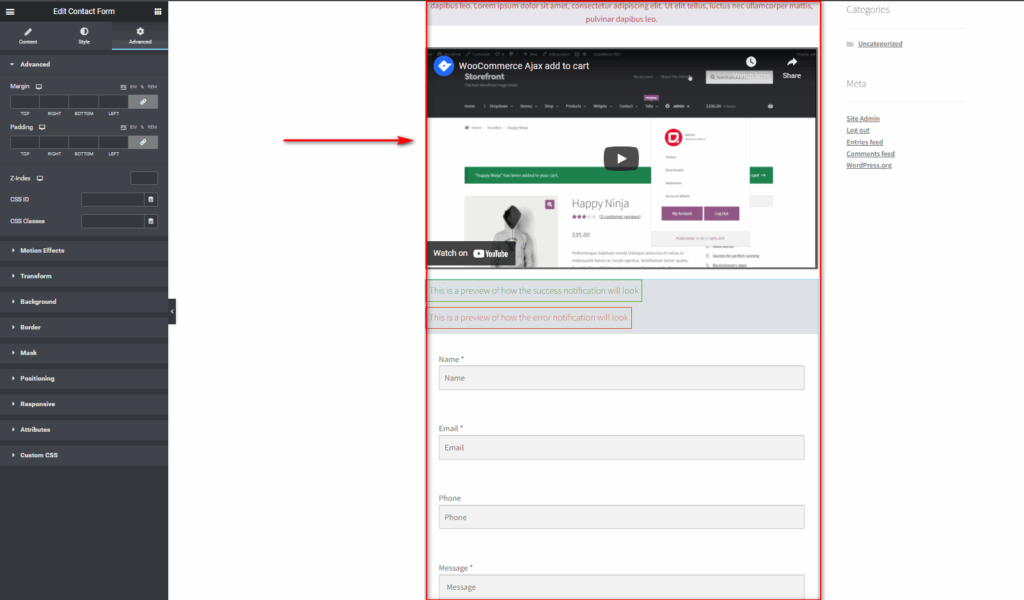1024x600 pixels.
Task: Open Watch on YouTube link
Action: pos(471,253)
